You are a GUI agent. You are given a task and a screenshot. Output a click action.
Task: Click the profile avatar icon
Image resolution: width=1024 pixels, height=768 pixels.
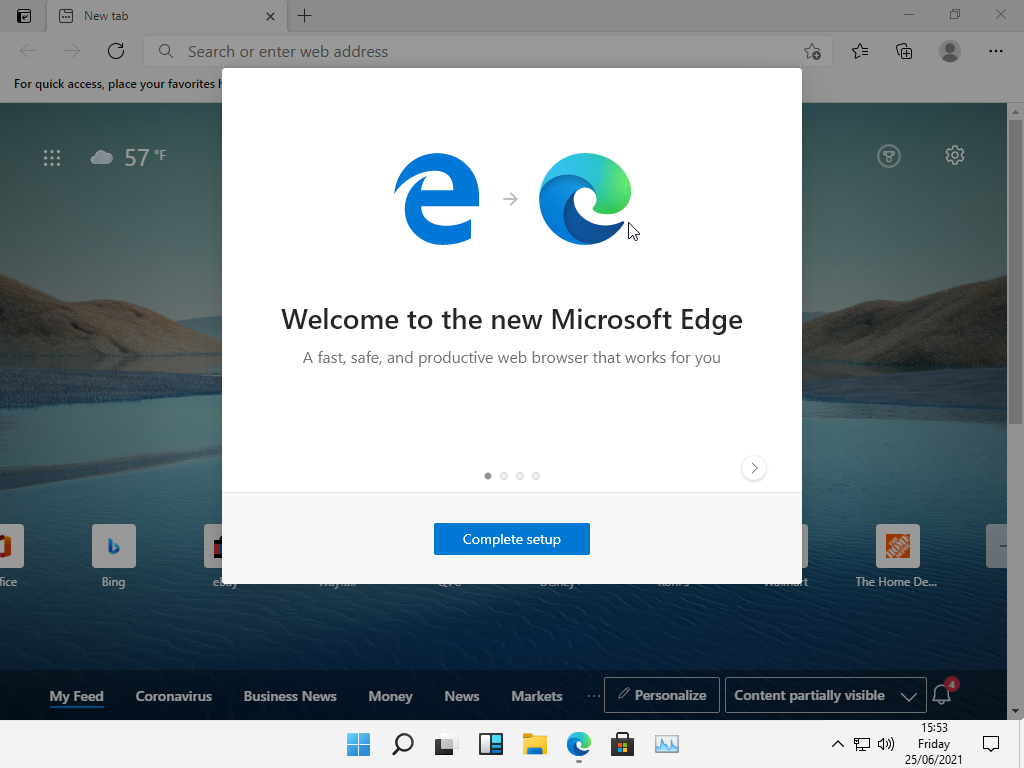[x=950, y=51]
